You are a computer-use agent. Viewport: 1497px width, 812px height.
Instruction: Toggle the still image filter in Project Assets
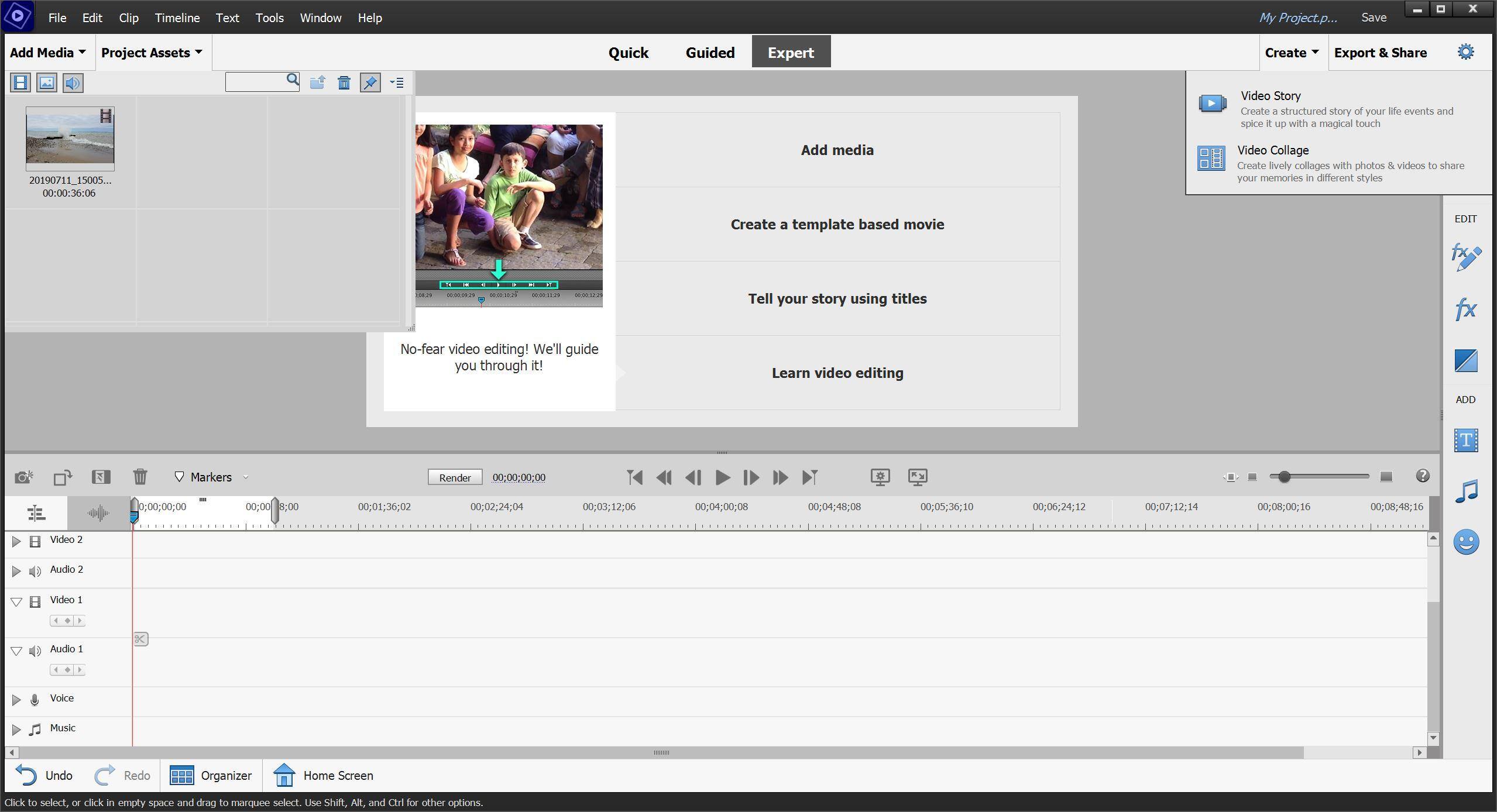point(47,82)
